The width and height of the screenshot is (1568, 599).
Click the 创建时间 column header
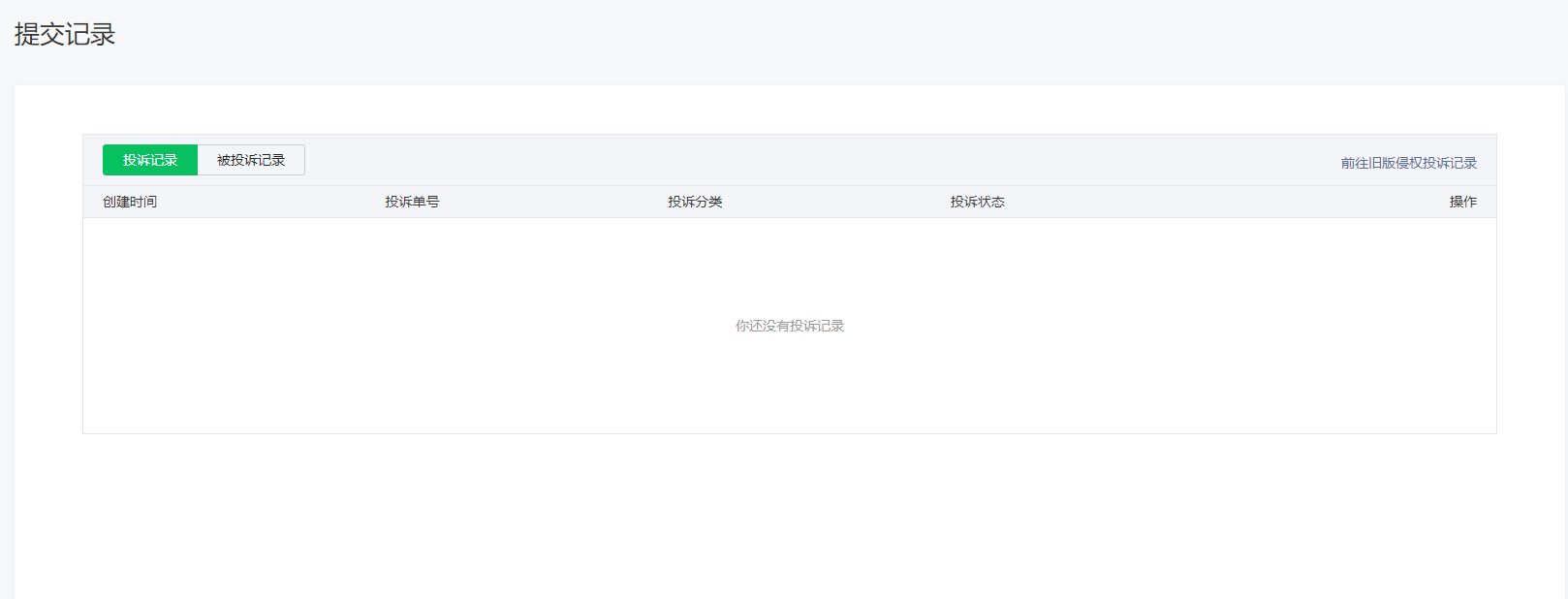point(130,202)
